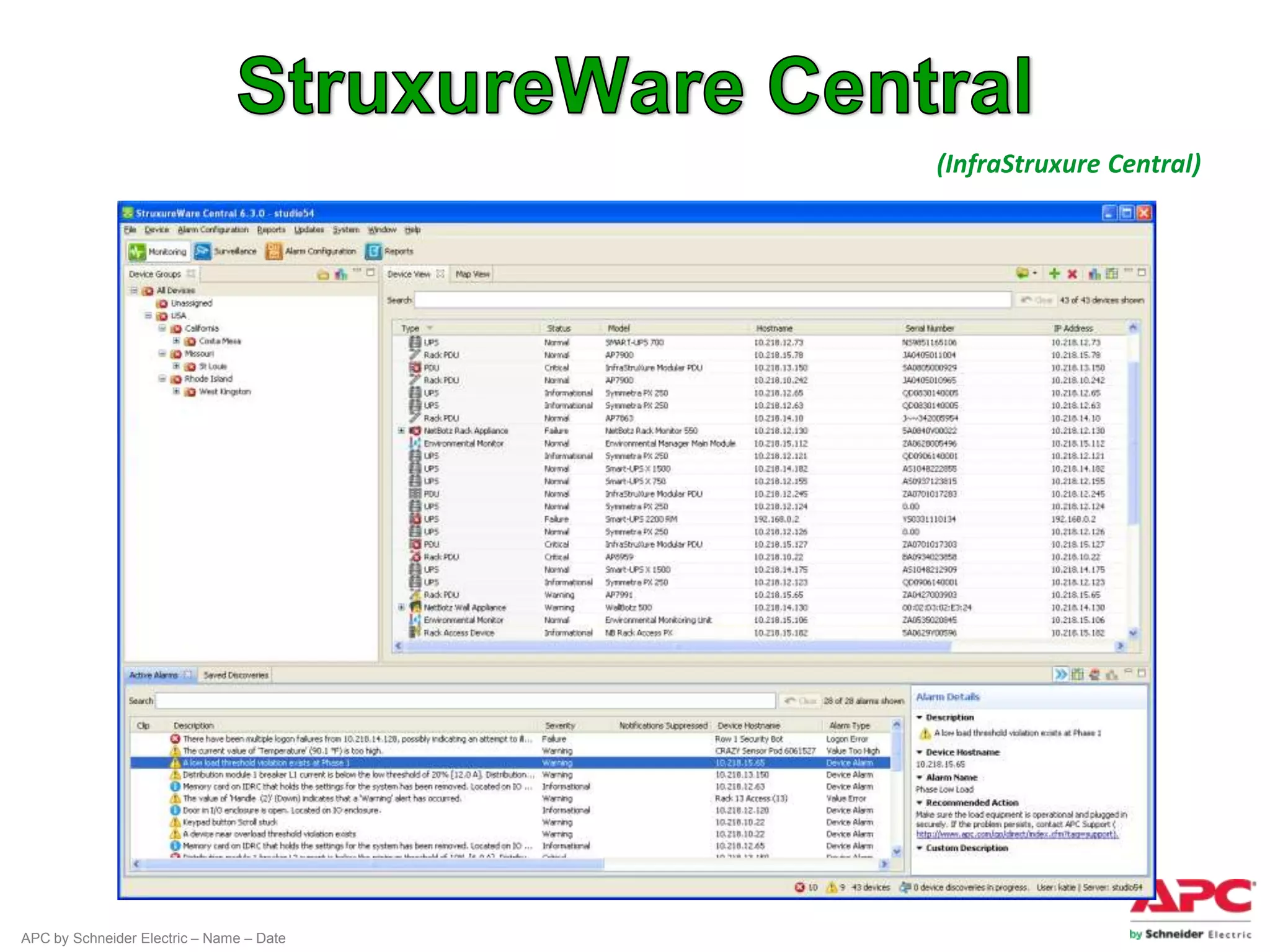Expand the St Louis tree node
This screenshot has height=952, width=1270.
pos(176,366)
